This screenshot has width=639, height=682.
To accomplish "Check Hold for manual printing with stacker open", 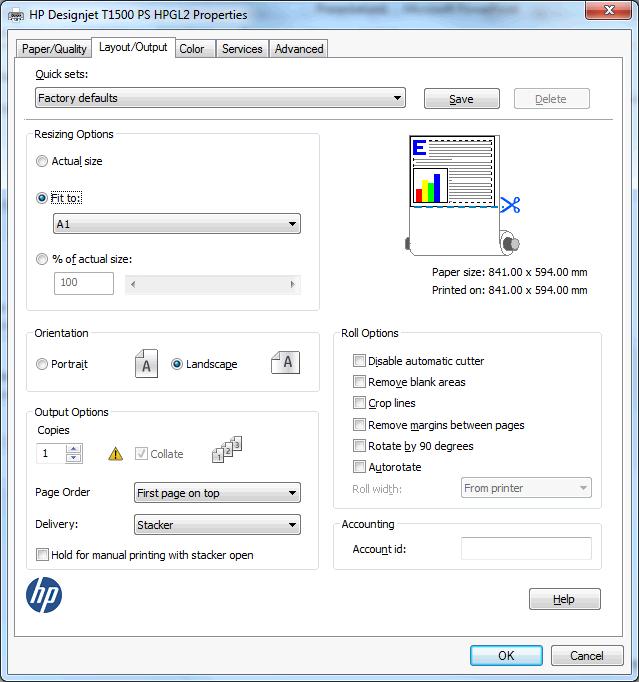I will 42,555.
